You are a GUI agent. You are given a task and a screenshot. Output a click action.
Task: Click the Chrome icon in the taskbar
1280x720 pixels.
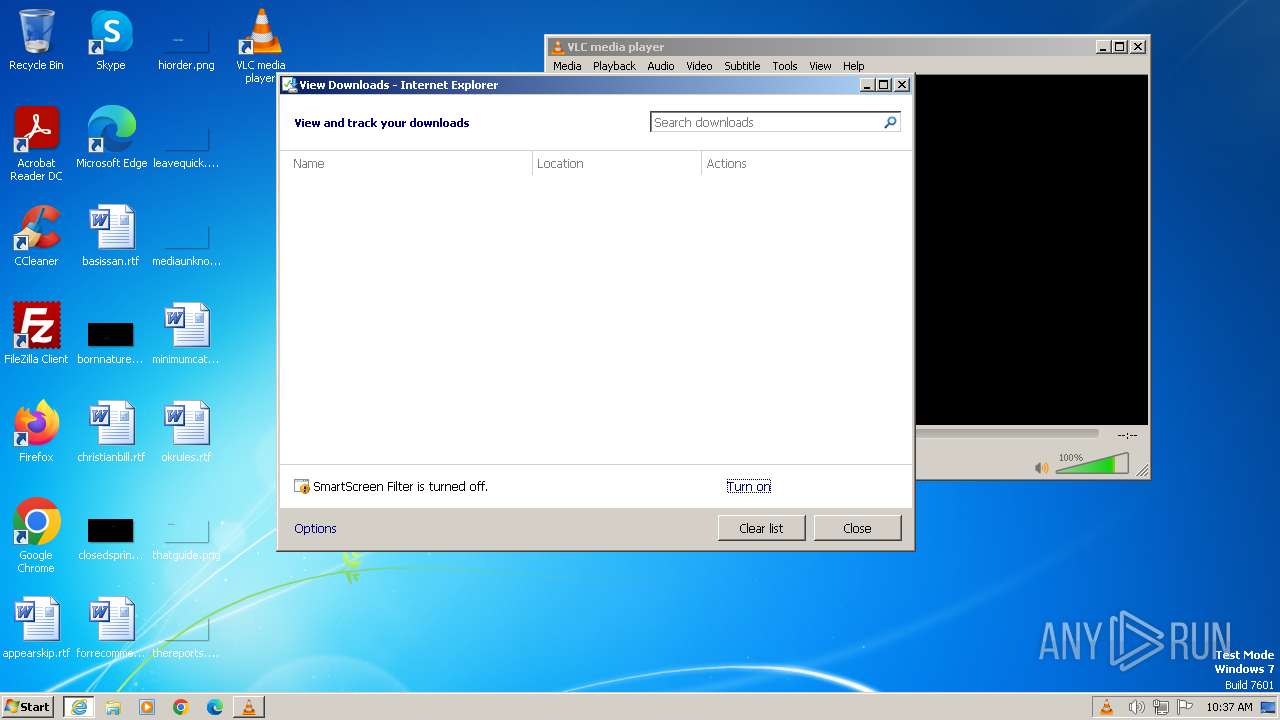[x=181, y=706]
